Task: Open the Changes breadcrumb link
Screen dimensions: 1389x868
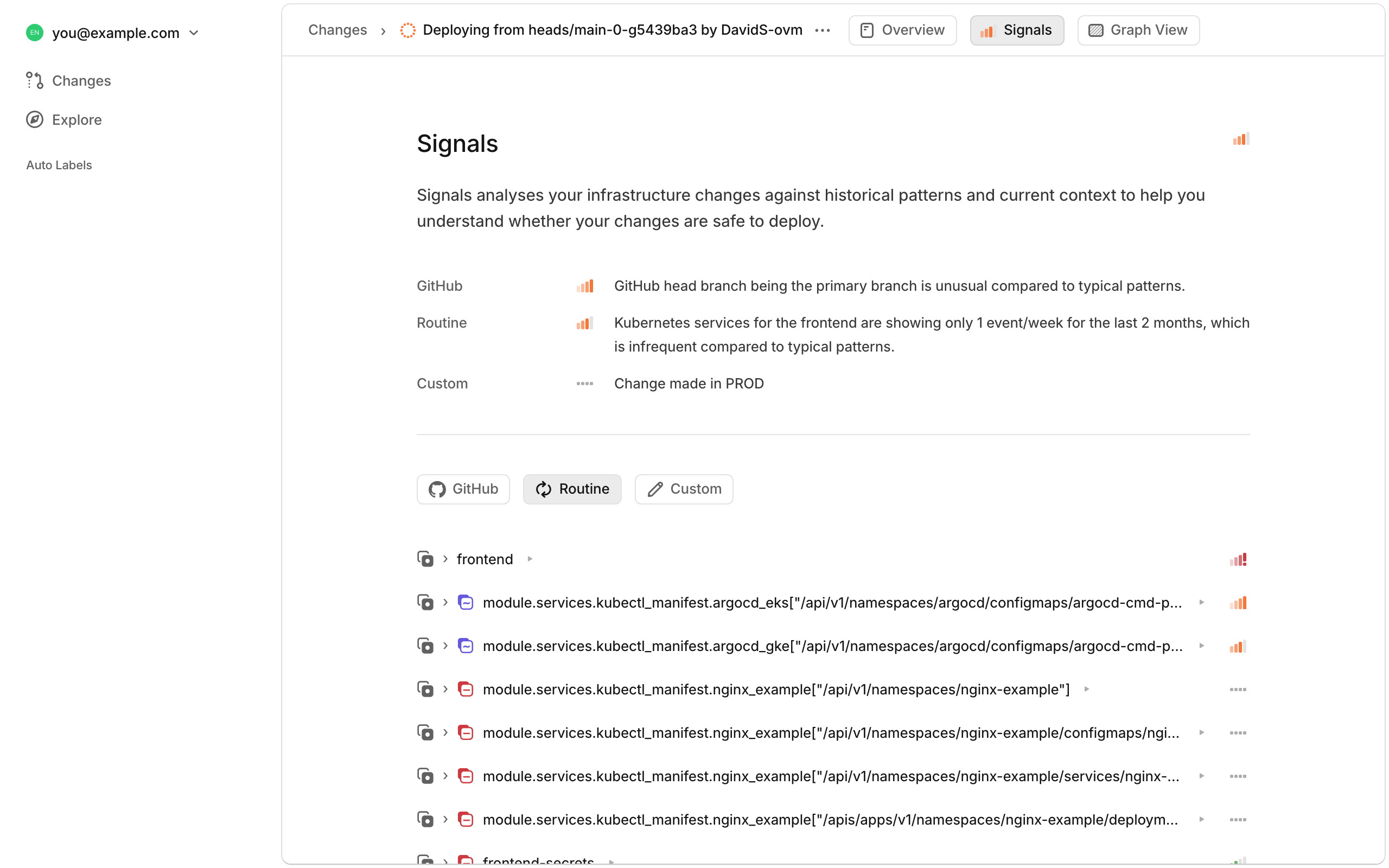Action: (337, 30)
